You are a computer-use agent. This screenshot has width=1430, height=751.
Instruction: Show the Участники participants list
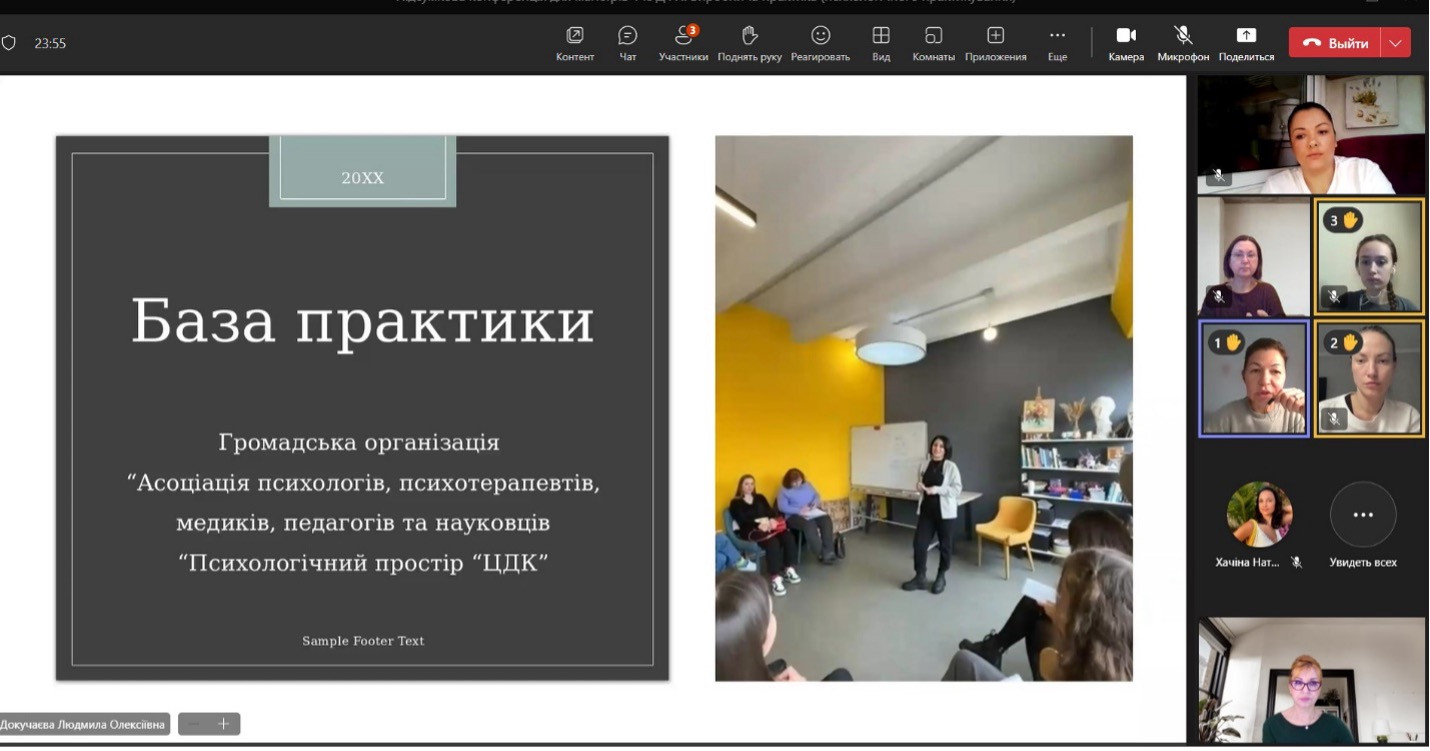(684, 43)
